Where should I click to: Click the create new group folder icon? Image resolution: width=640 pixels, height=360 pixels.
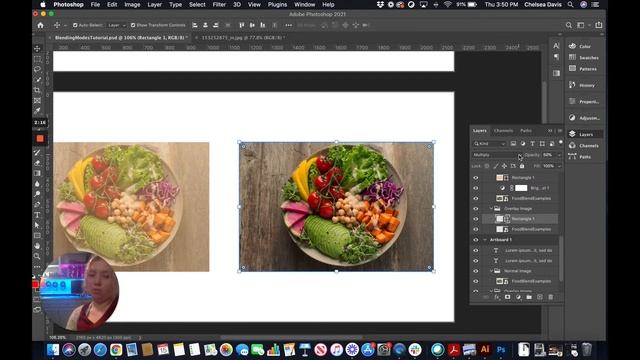point(529,297)
